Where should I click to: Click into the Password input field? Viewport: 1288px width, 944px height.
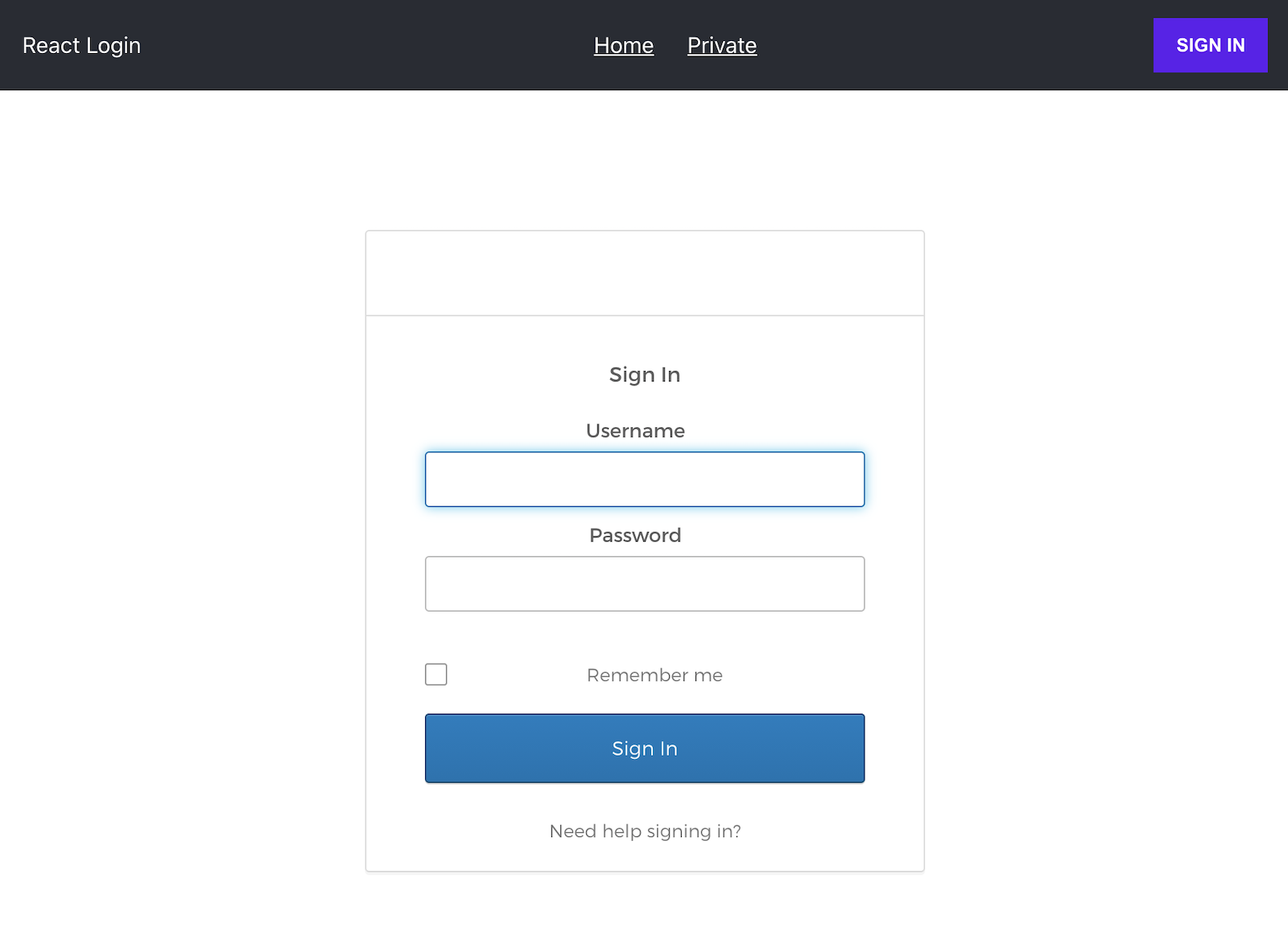click(644, 584)
